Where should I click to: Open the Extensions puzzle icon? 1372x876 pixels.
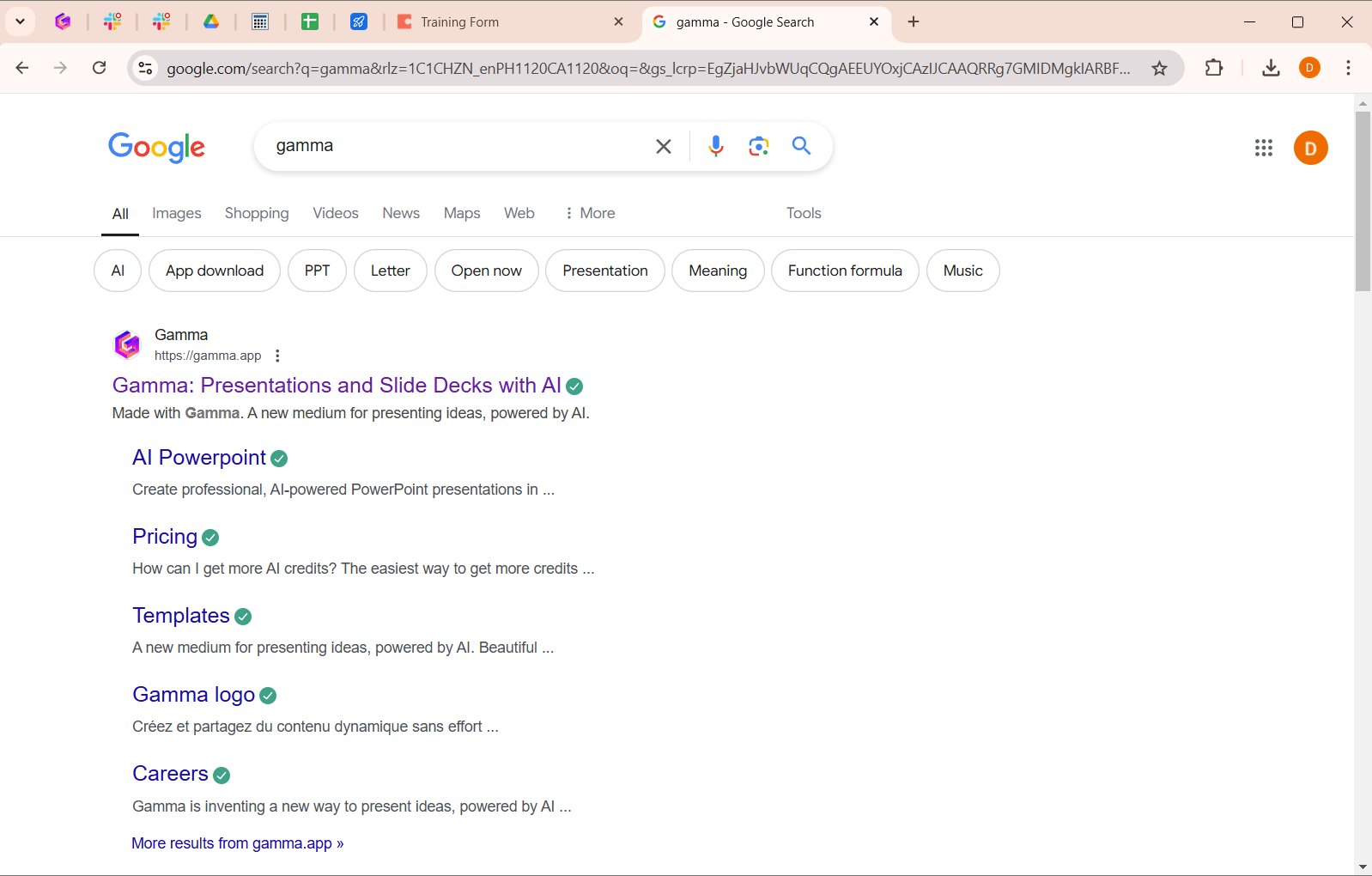click(x=1214, y=68)
